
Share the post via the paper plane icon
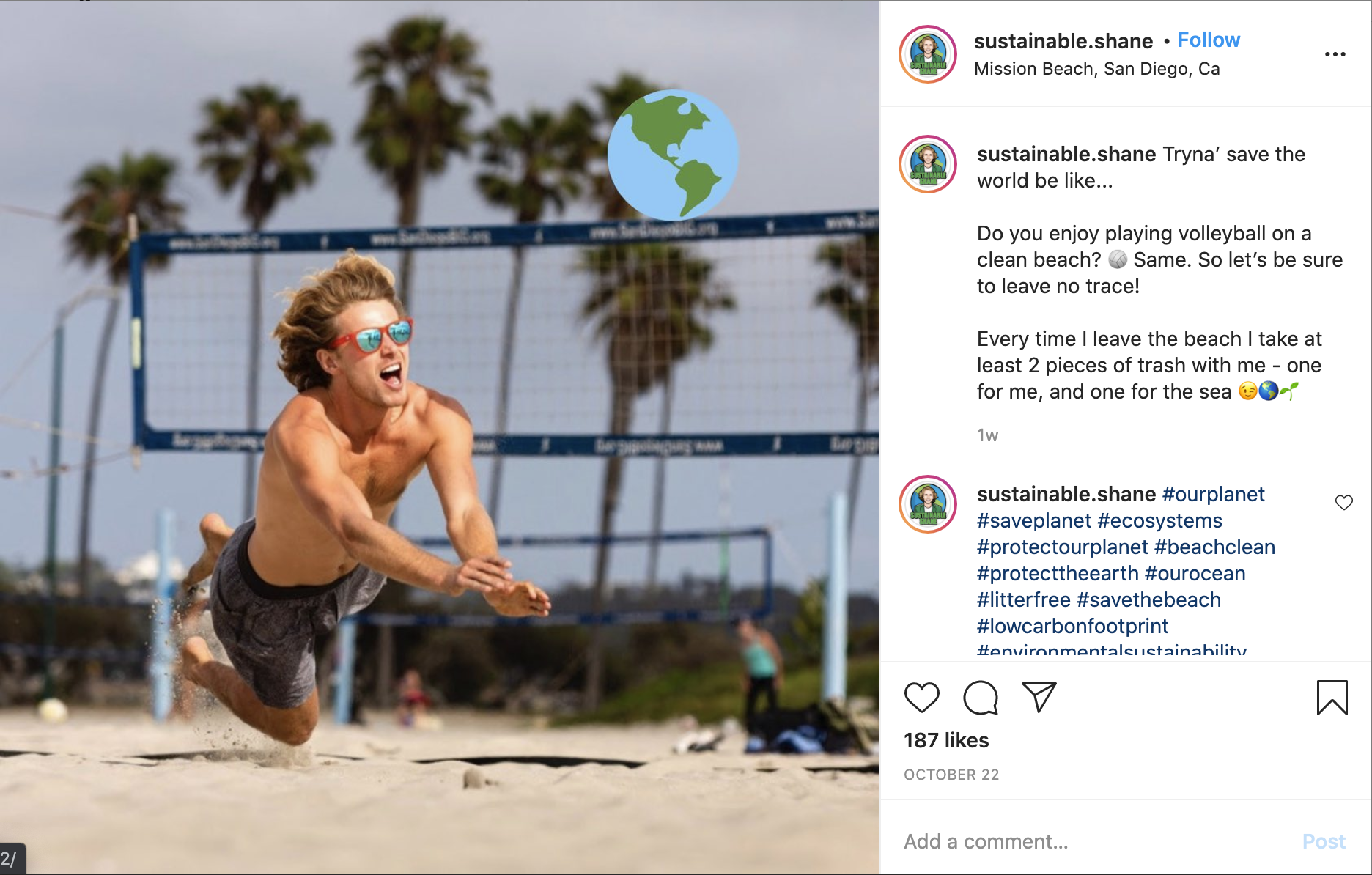point(1039,698)
